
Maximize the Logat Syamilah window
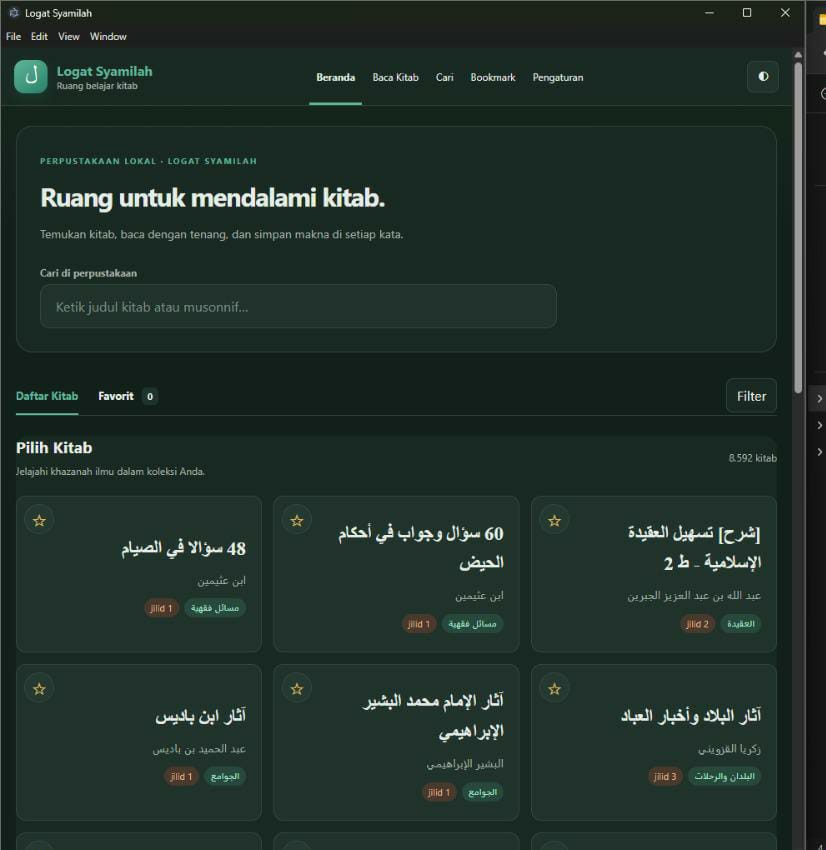click(x=747, y=12)
